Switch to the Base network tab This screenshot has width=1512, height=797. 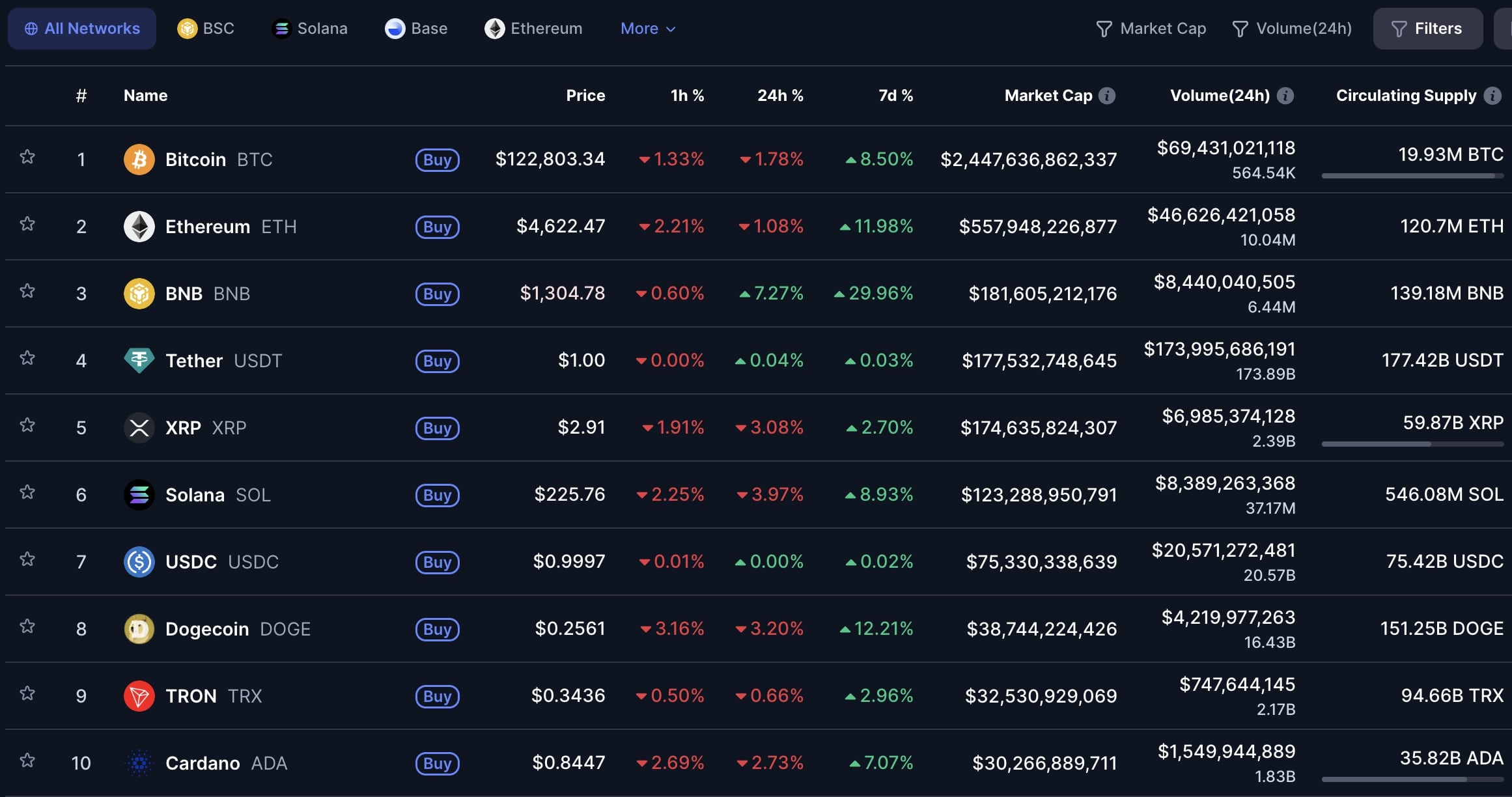tap(416, 29)
